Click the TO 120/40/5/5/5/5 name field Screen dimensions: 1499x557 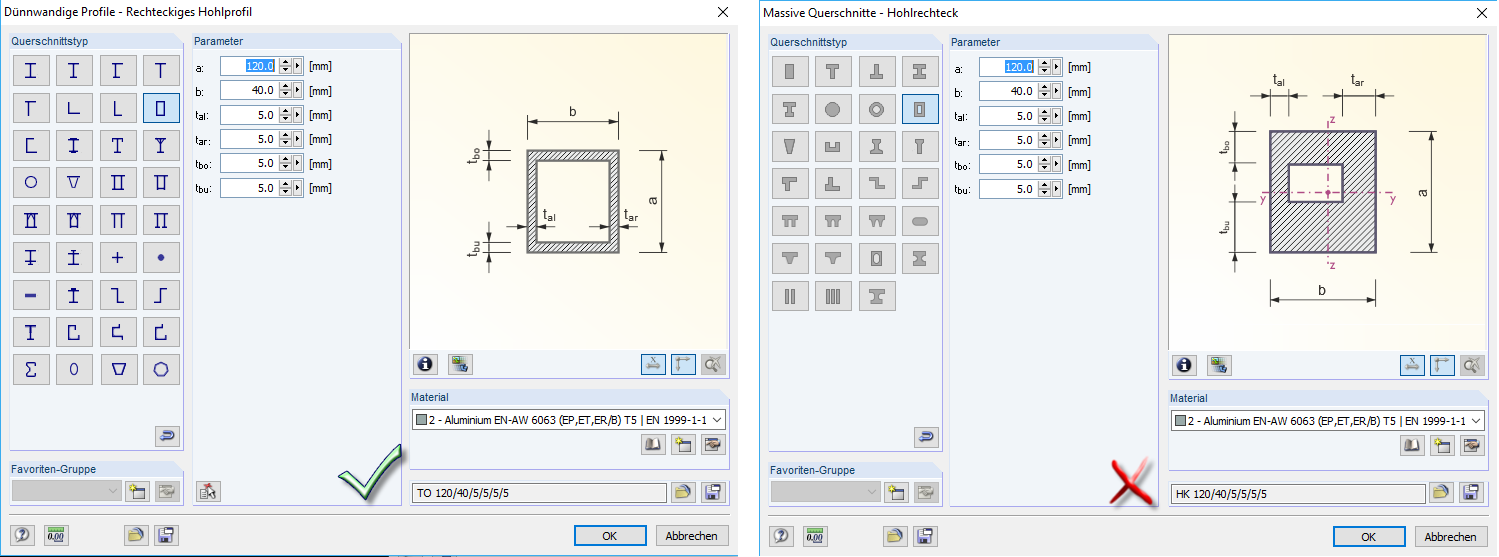(538, 492)
